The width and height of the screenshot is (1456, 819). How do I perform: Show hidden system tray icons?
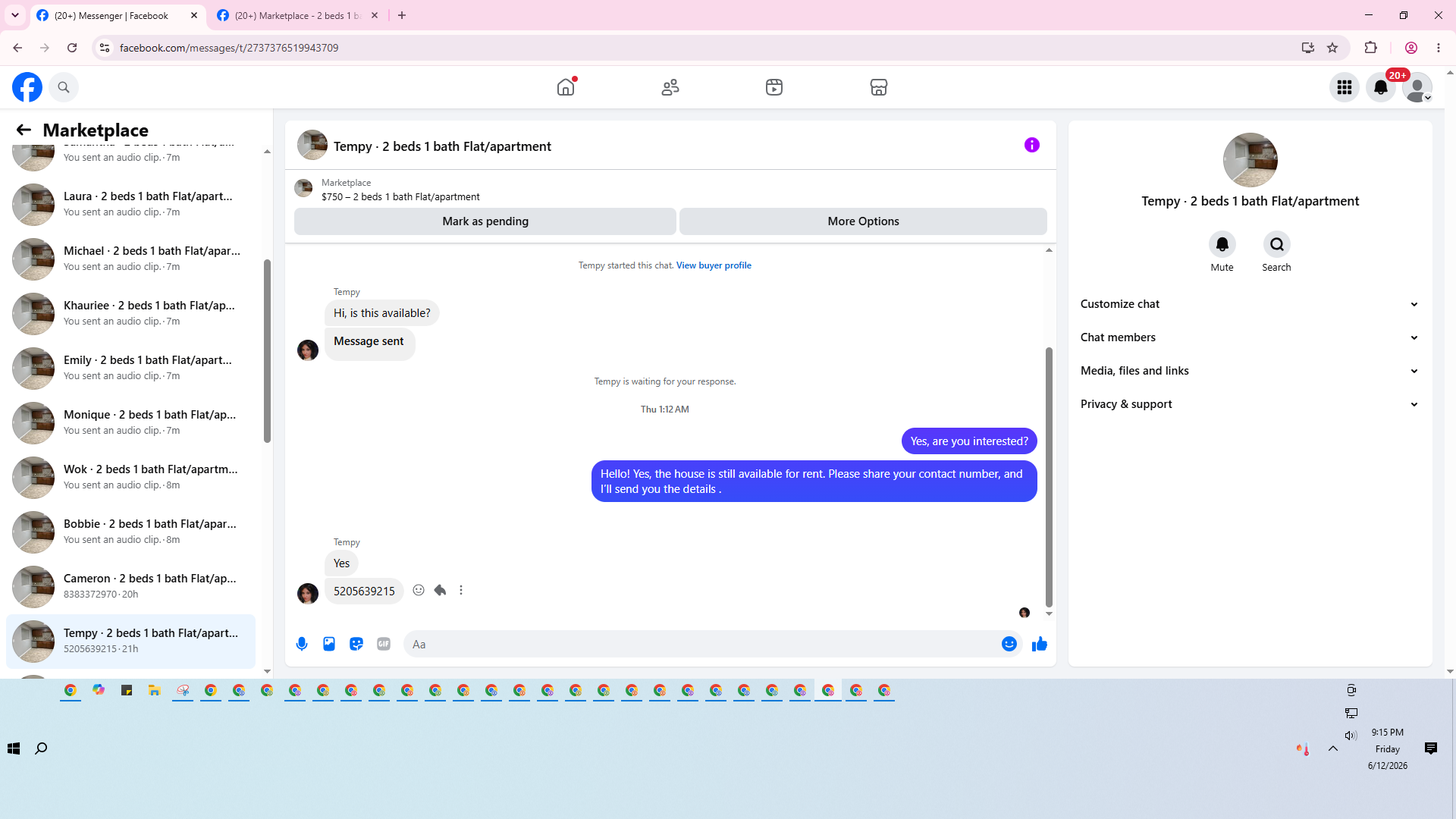pyautogui.click(x=1332, y=748)
